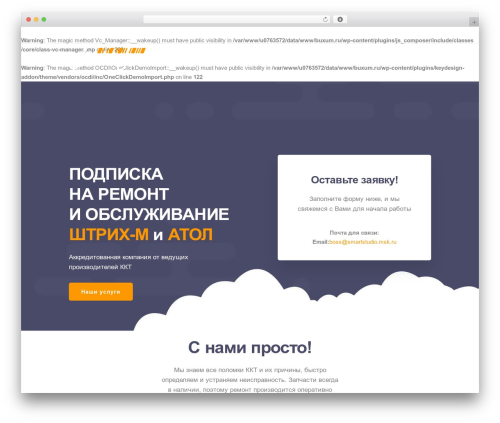Image resolution: width=500 pixels, height=423 pixels.
Task: Click the 'НА РЕМОНТ' headline line
Action: tap(119, 194)
